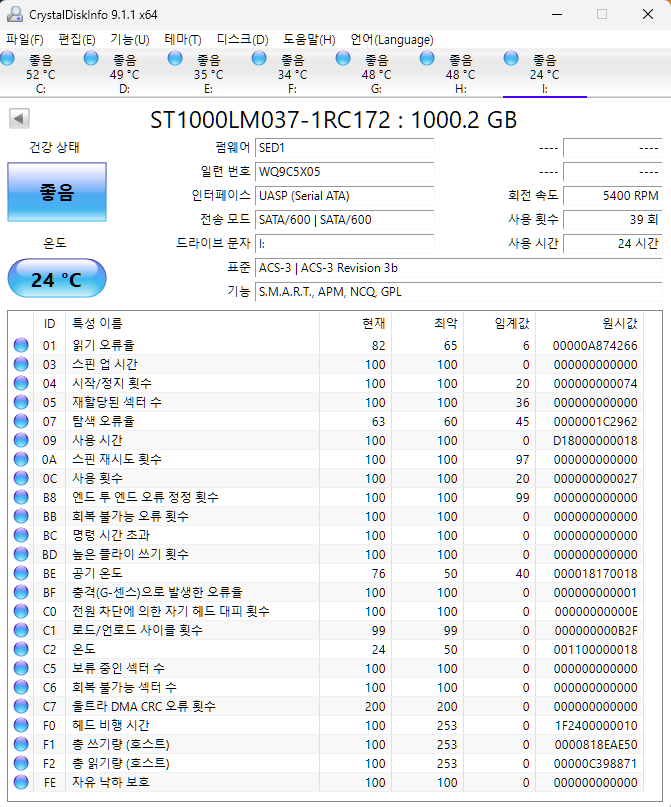Select drive D: status orb
Screen dimensions: 671x807
pos(91,59)
